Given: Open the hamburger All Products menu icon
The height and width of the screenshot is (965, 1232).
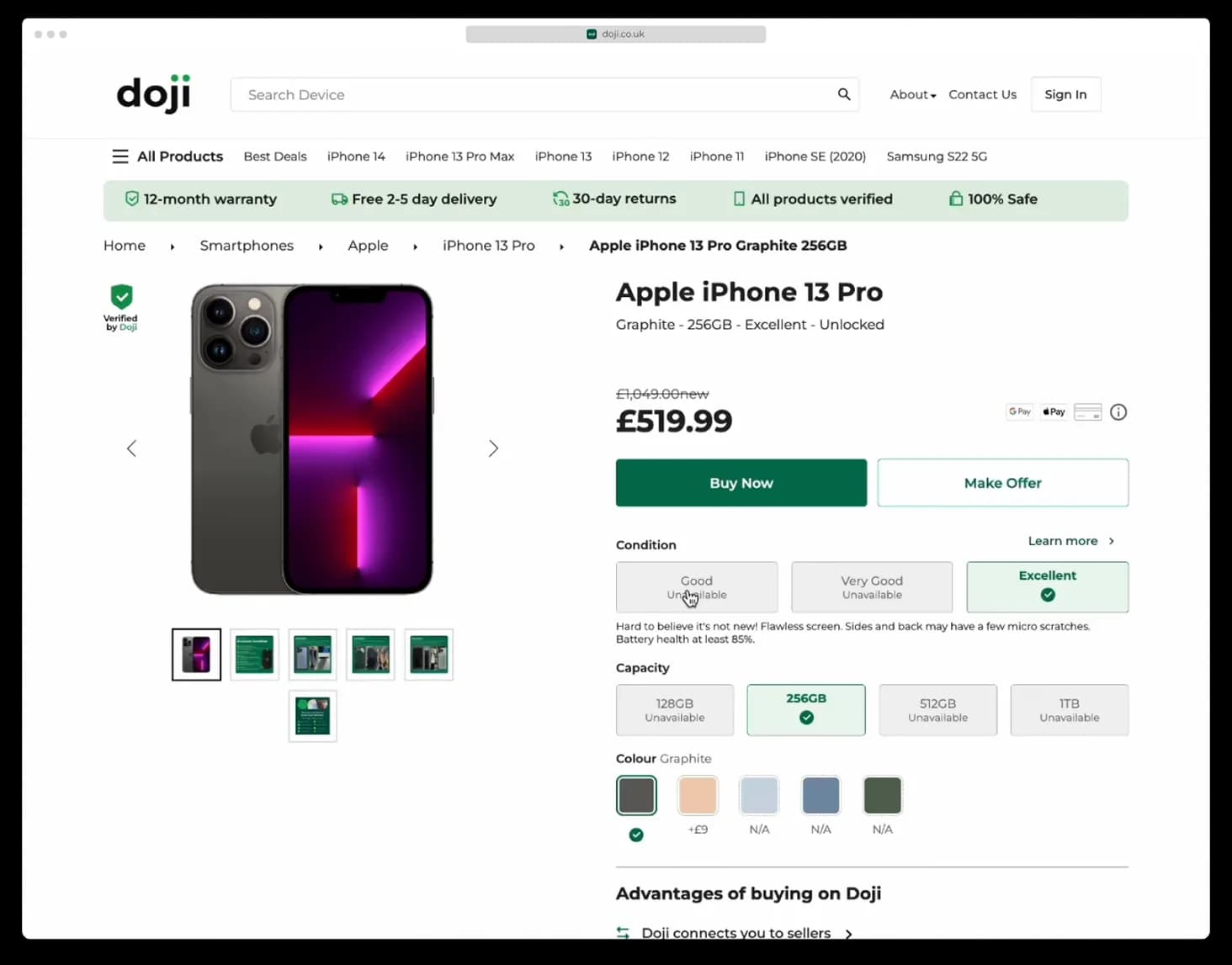Looking at the screenshot, I should [120, 156].
